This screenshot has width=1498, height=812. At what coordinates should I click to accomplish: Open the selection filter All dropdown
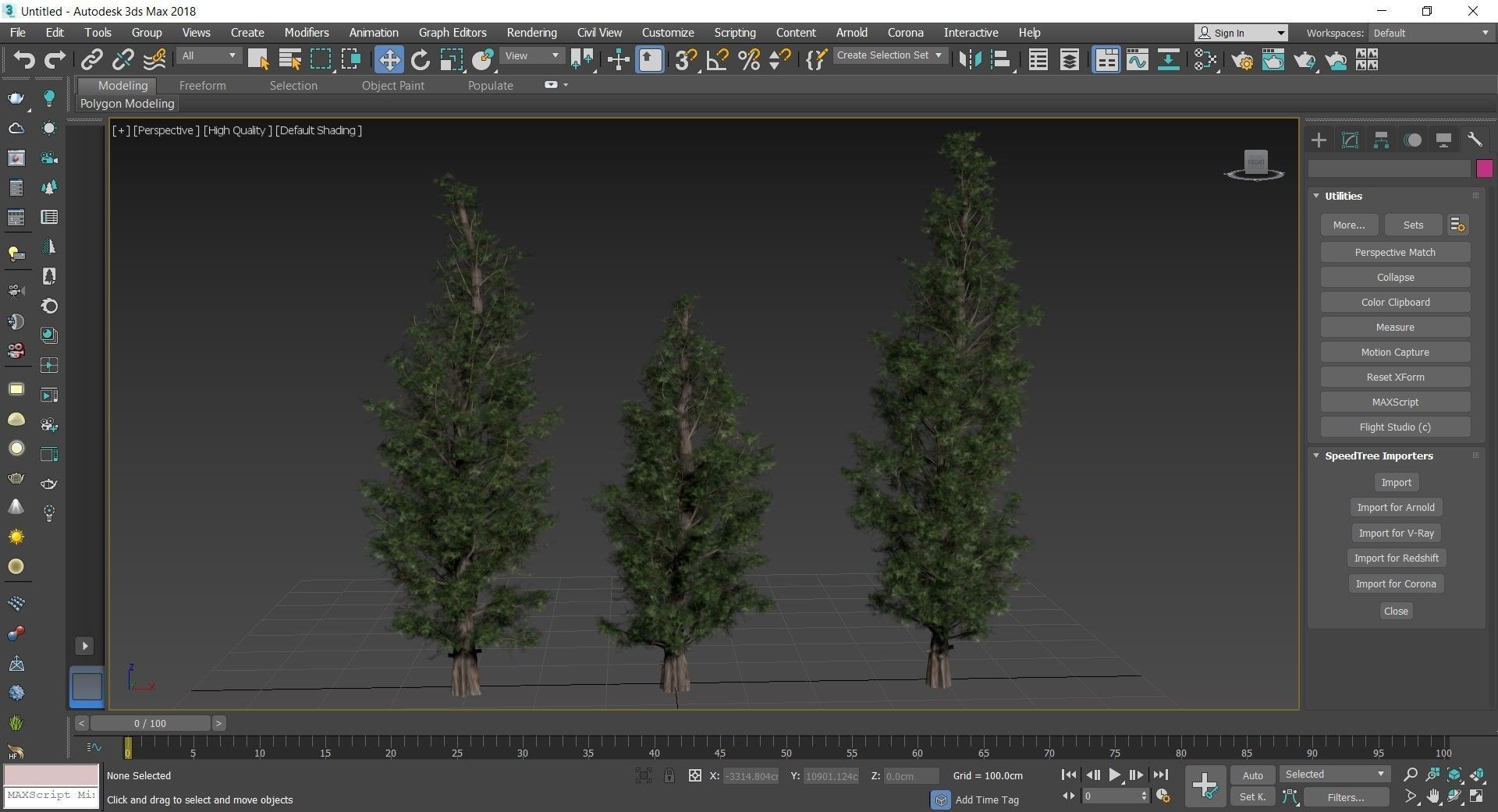[208, 55]
